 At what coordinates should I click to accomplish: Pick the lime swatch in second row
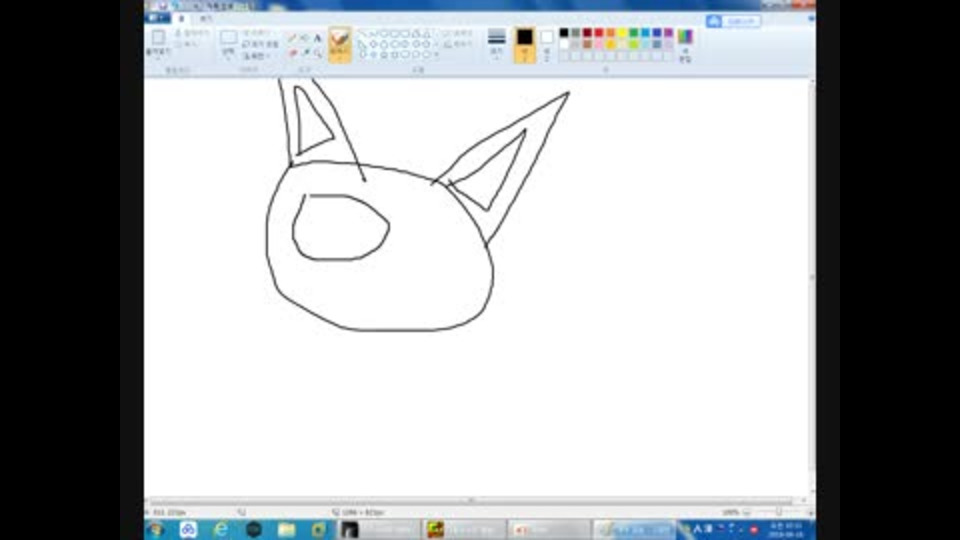click(634, 44)
